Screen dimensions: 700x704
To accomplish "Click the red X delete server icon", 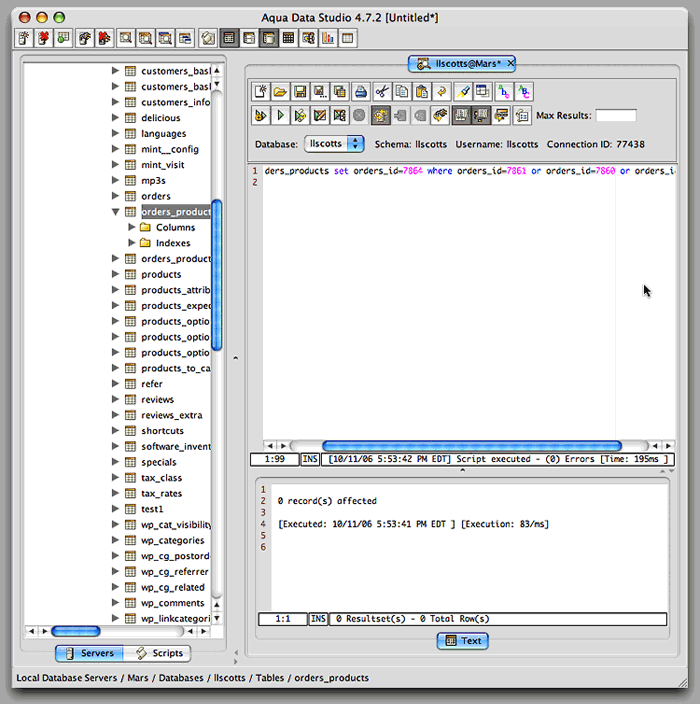I will (x=44, y=38).
